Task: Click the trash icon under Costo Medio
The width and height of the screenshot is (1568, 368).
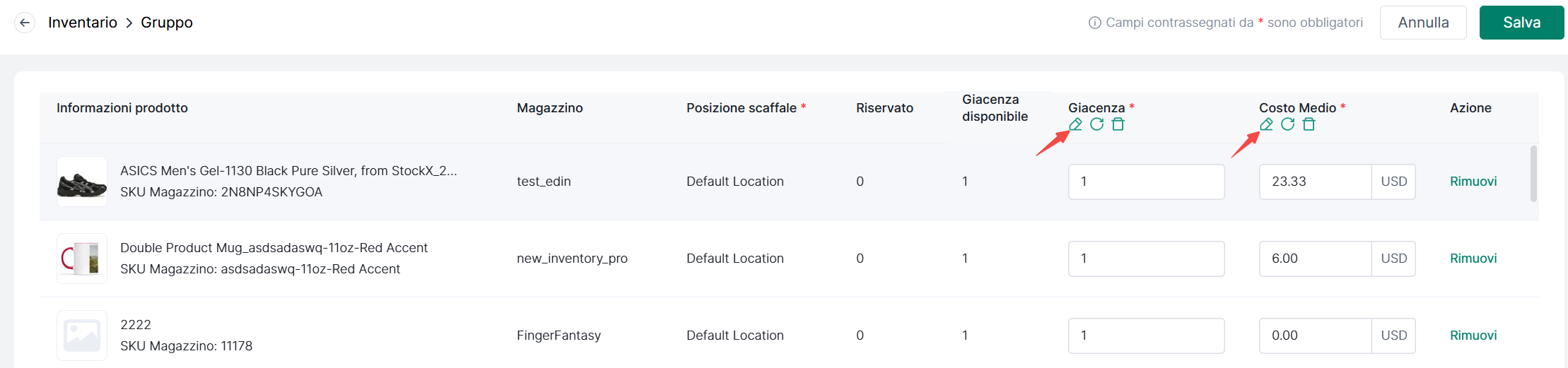Action: pyautogui.click(x=1309, y=124)
